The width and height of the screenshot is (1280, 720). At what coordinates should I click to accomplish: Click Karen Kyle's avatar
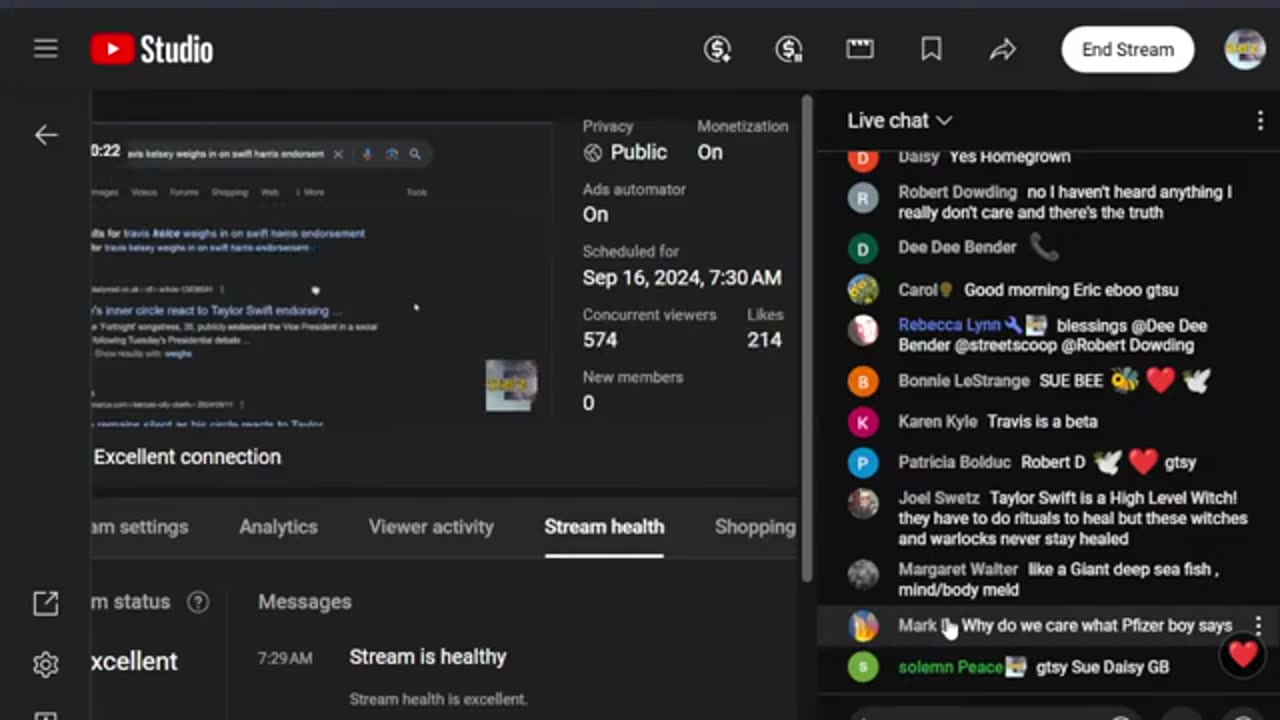[863, 422]
